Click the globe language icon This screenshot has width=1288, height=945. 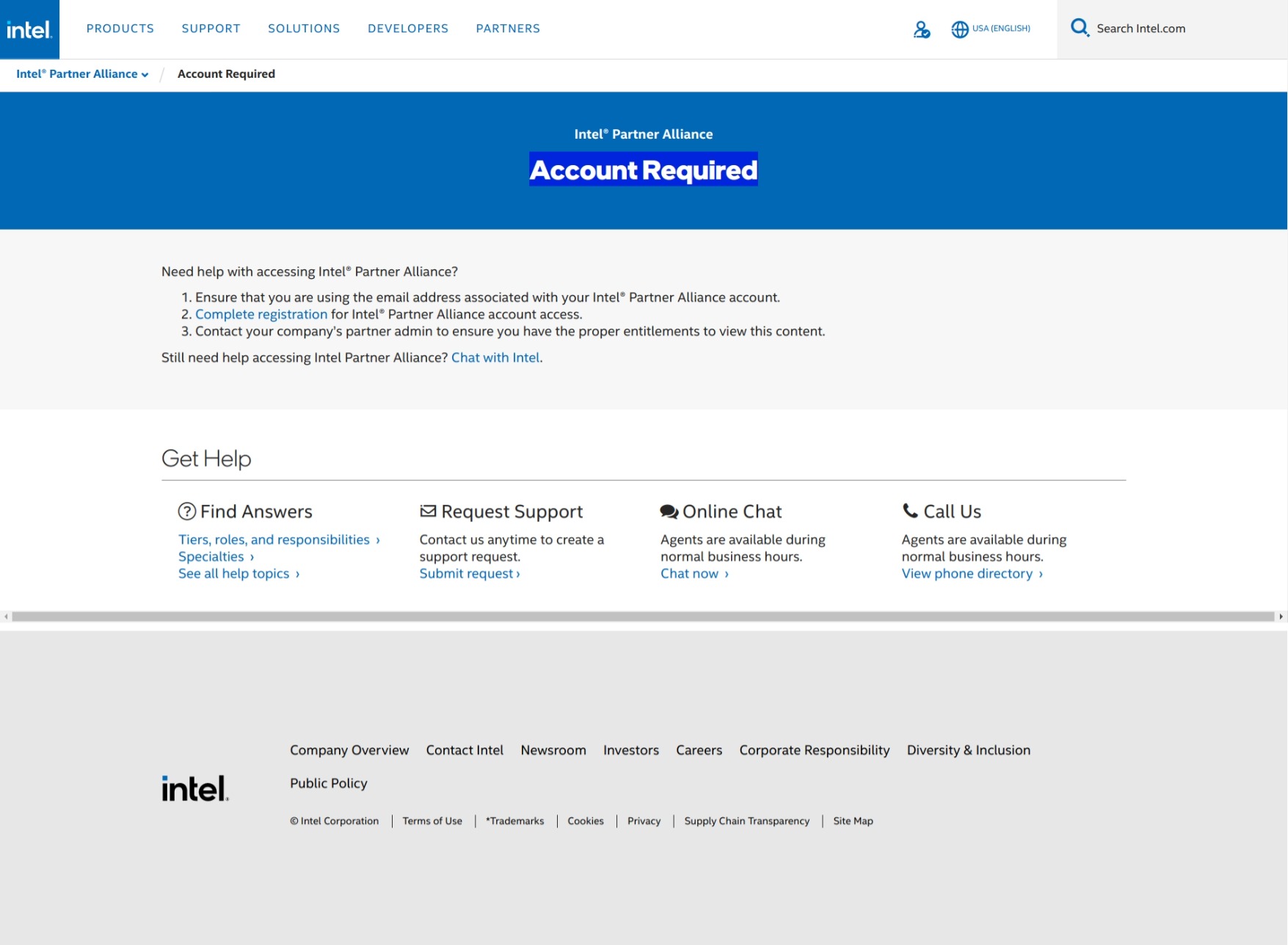(960, 29)
